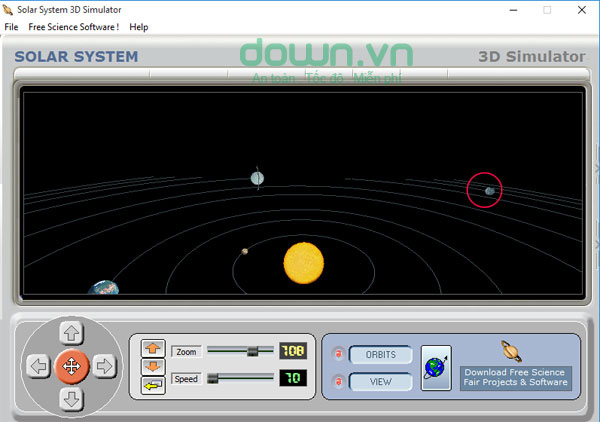600x422 pixels.
Task: Pan the view up with the up arrow
Action: [x=72, y=333]
